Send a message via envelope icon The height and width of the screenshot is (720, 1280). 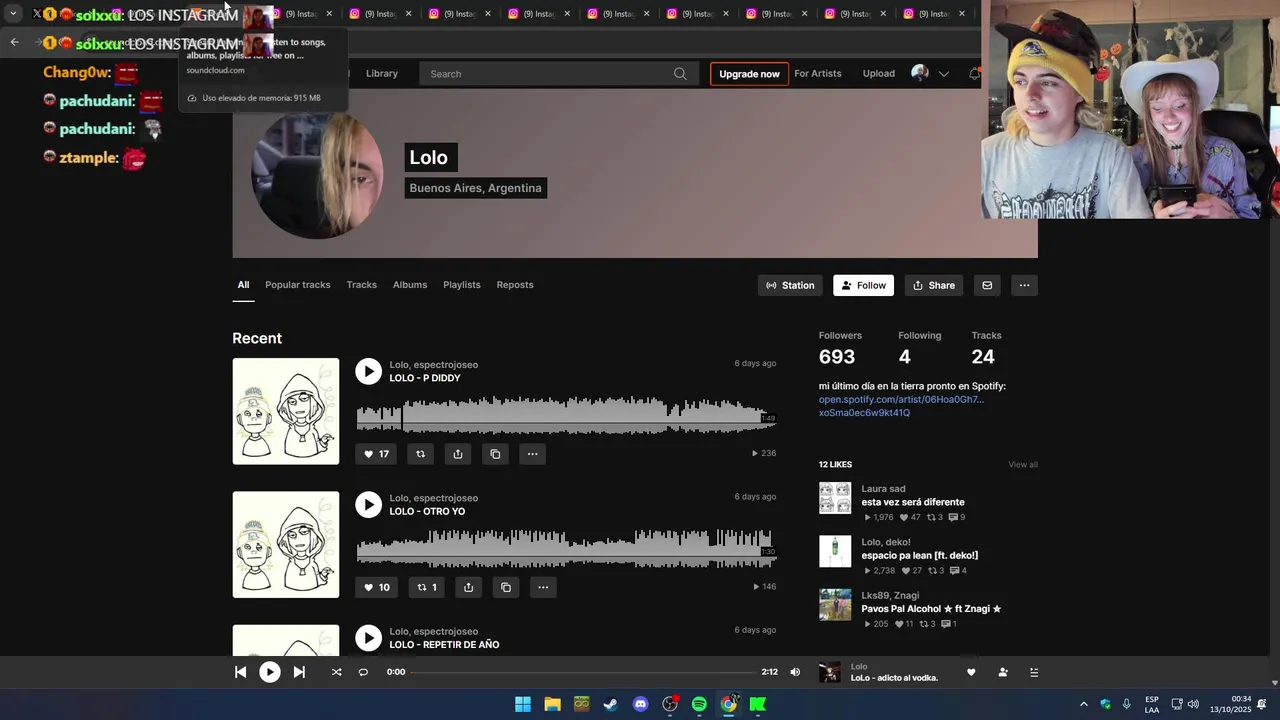987,285
